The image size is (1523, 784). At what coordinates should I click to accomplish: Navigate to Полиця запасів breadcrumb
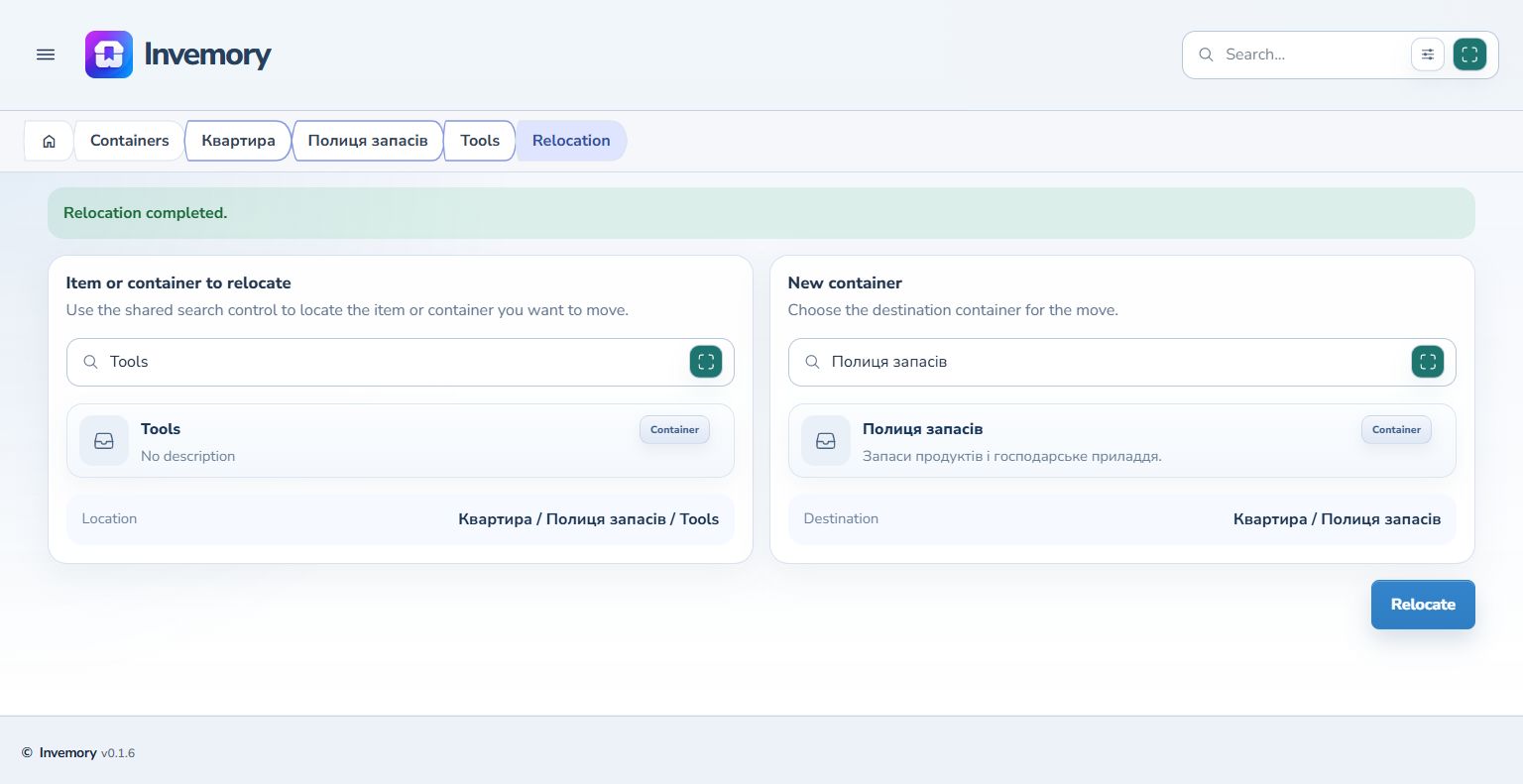tap(368, 141)
